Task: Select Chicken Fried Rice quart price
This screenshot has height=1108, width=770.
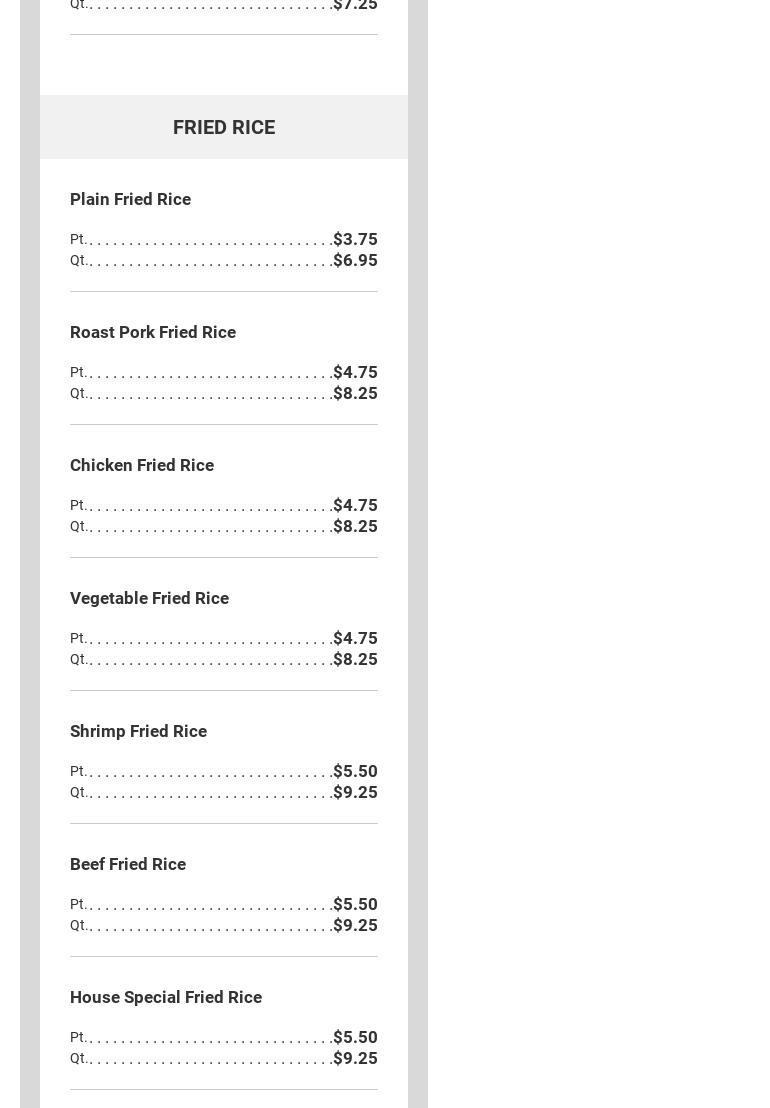Action: click(355, 526)
